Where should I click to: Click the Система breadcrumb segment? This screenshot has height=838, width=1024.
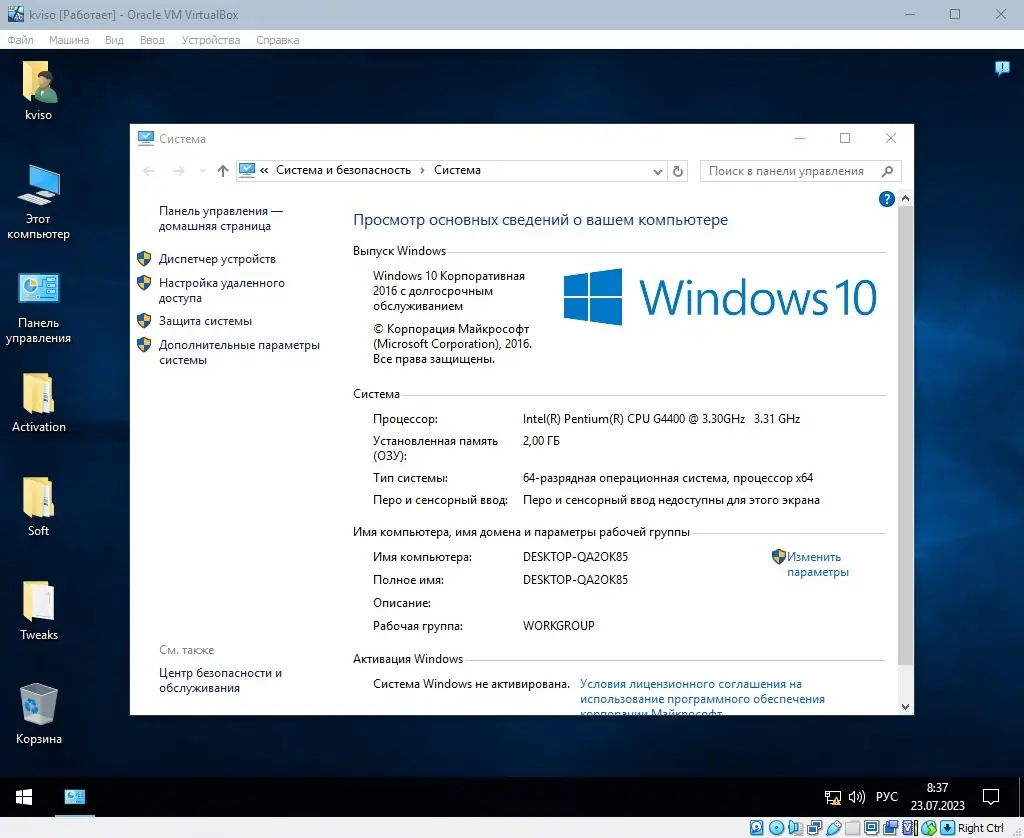click(x=457, y=170)
